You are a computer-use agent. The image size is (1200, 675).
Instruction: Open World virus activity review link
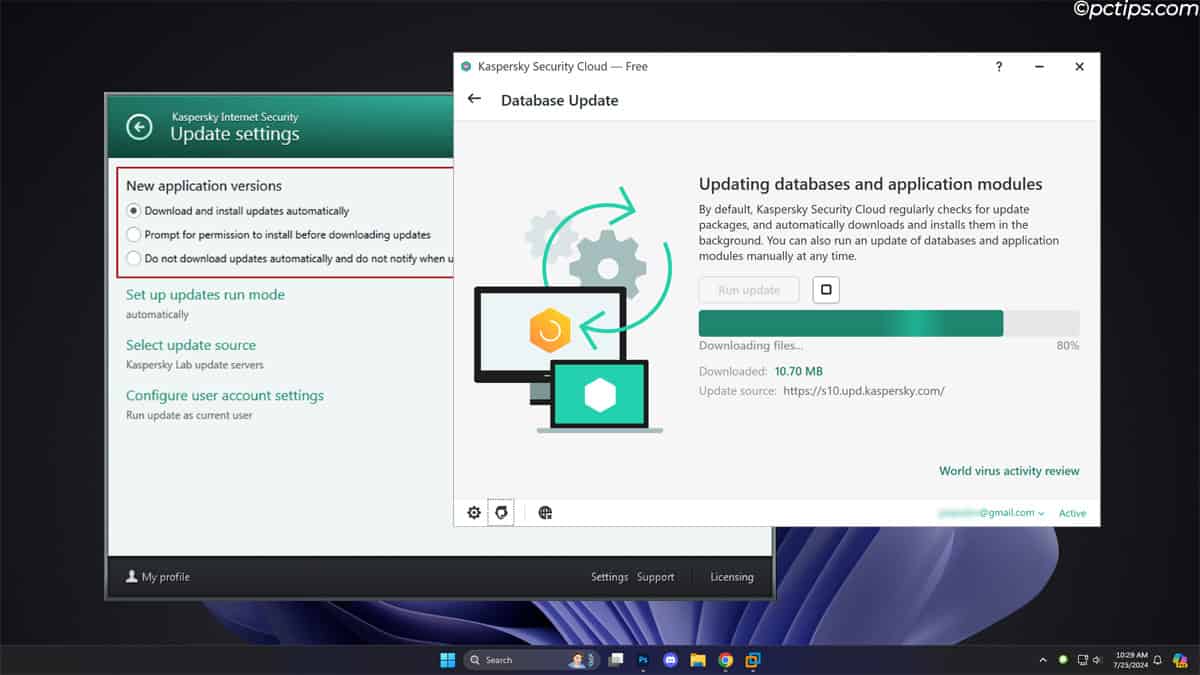point(1009,471)
